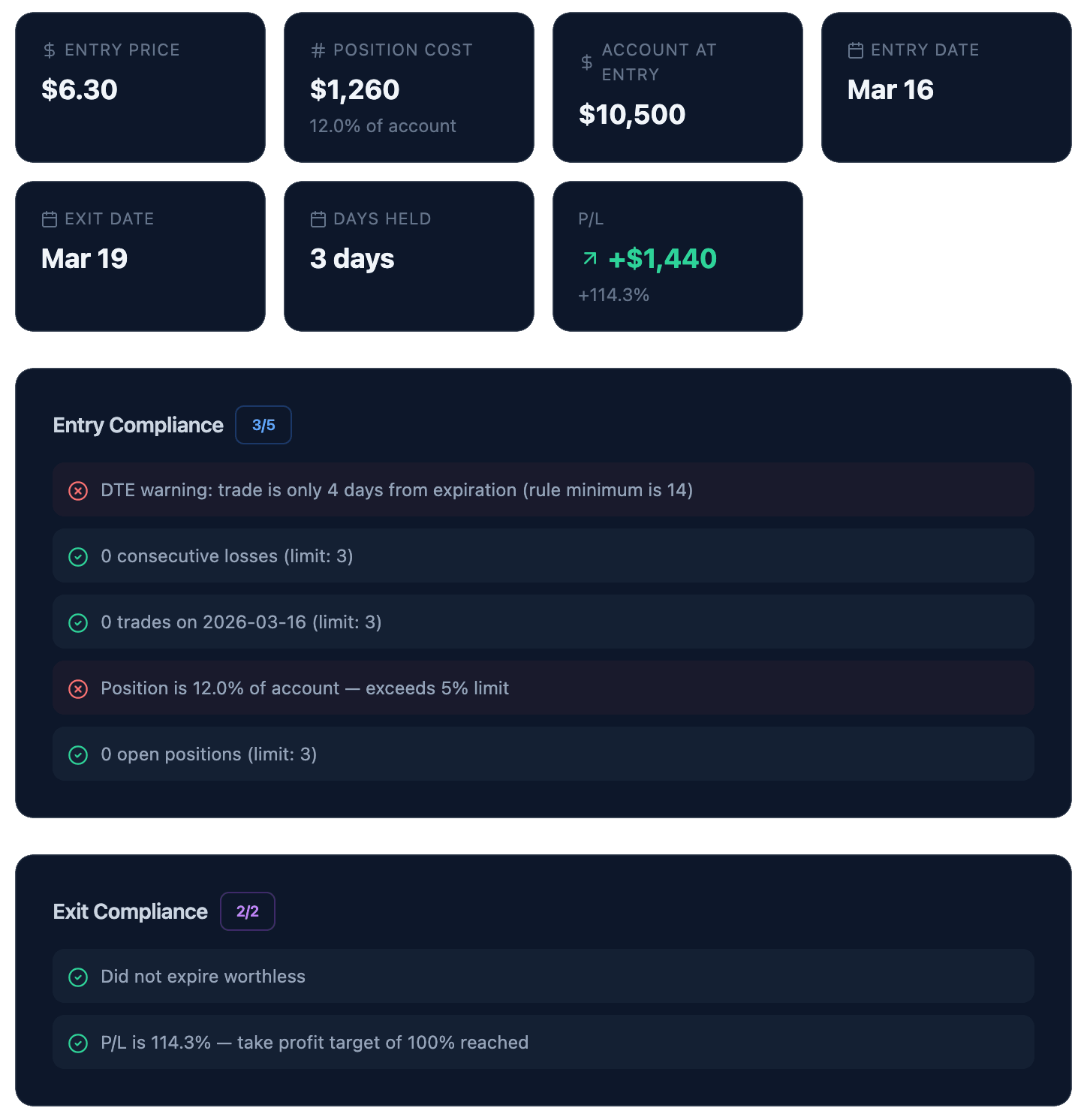Click the +$1,440 profit value

point(661,258)
